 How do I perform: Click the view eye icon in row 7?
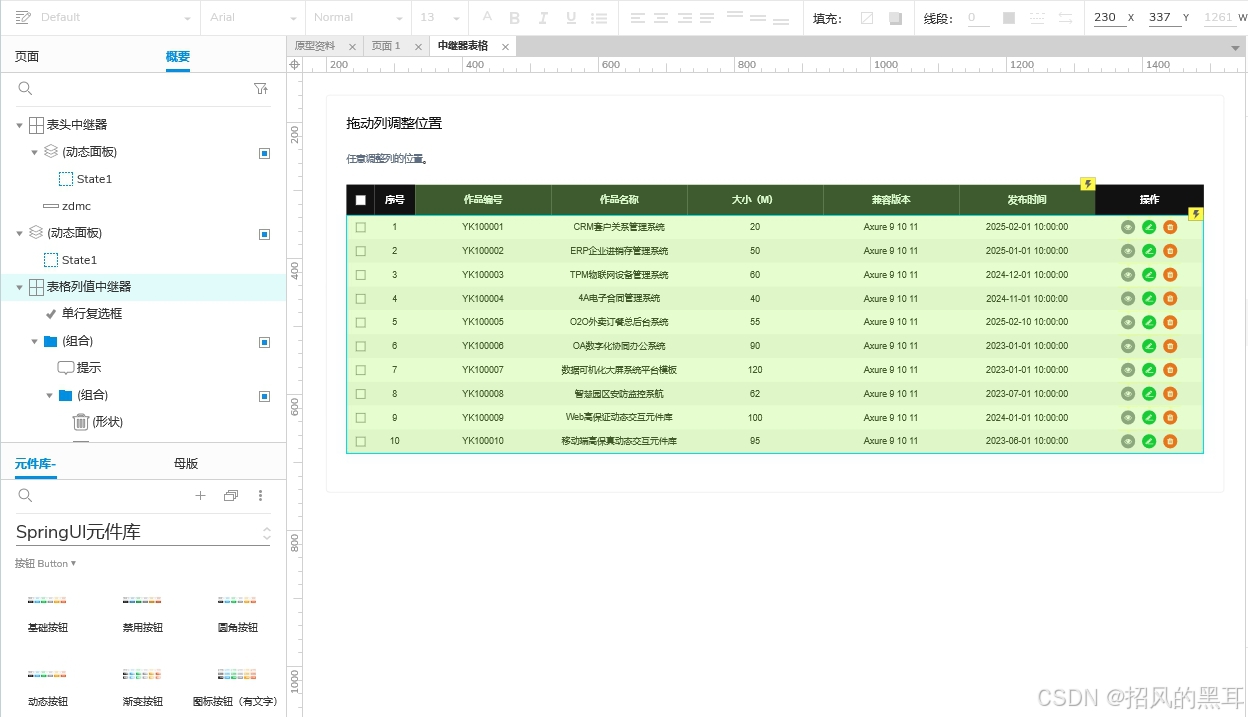tap(1128, 370)
